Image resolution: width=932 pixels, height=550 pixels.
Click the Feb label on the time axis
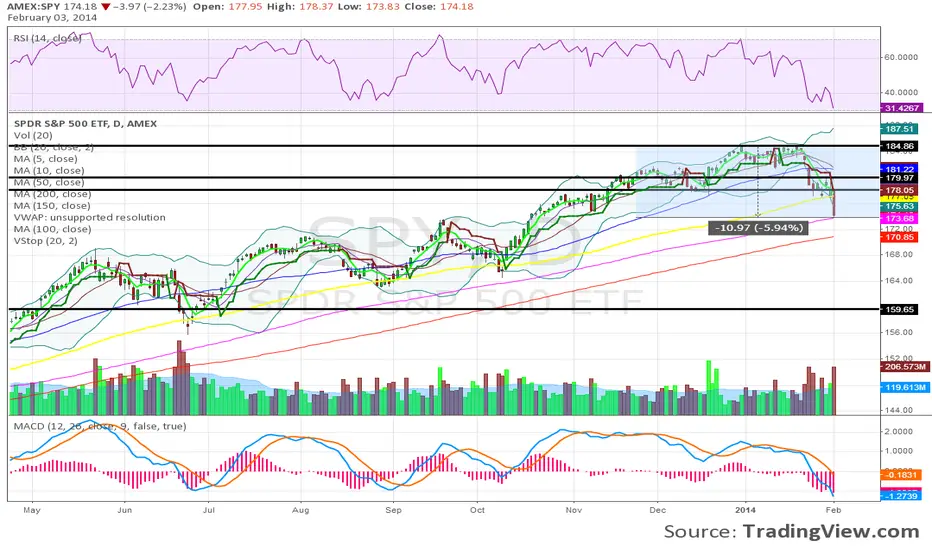tap(833, 510)
